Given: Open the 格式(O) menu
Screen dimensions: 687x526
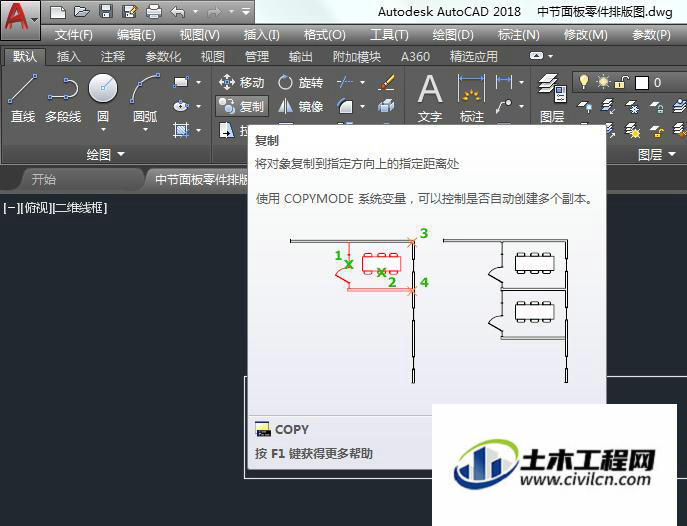Looking at the screenshot, I should pos(325,35).
